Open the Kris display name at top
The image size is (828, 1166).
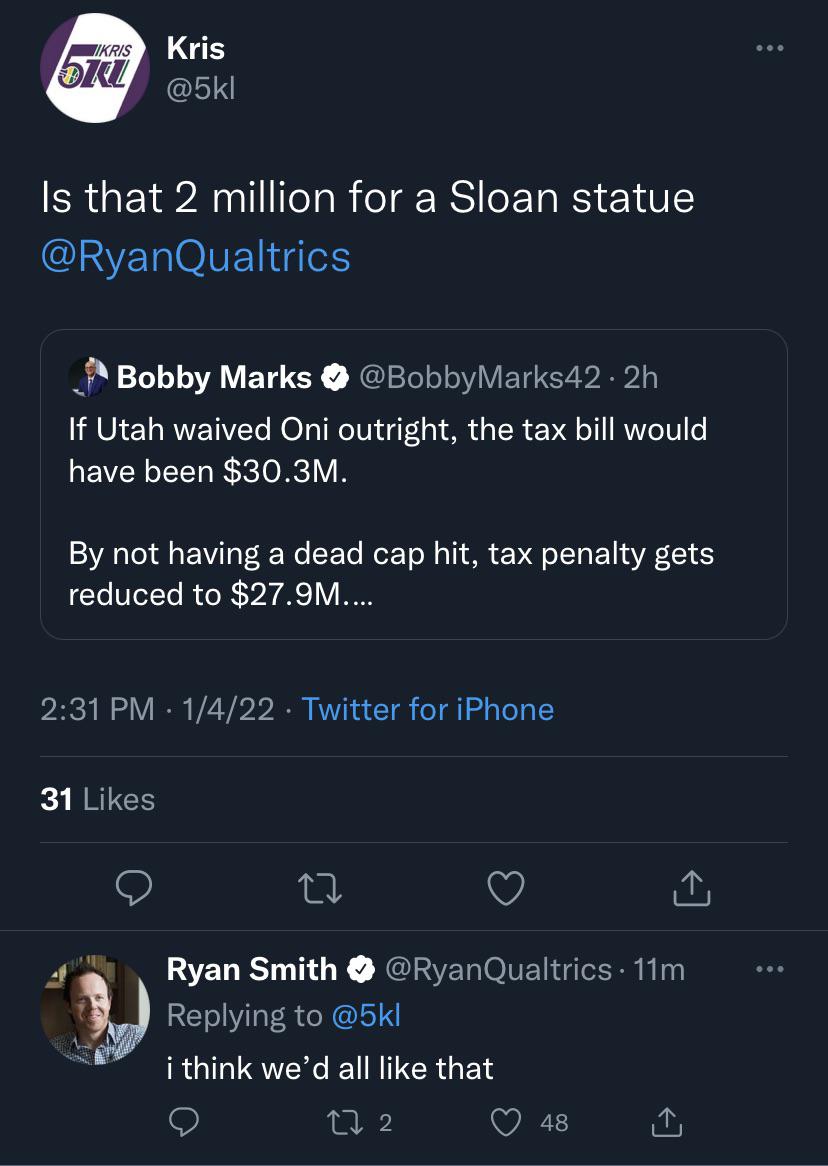(196, 48)
